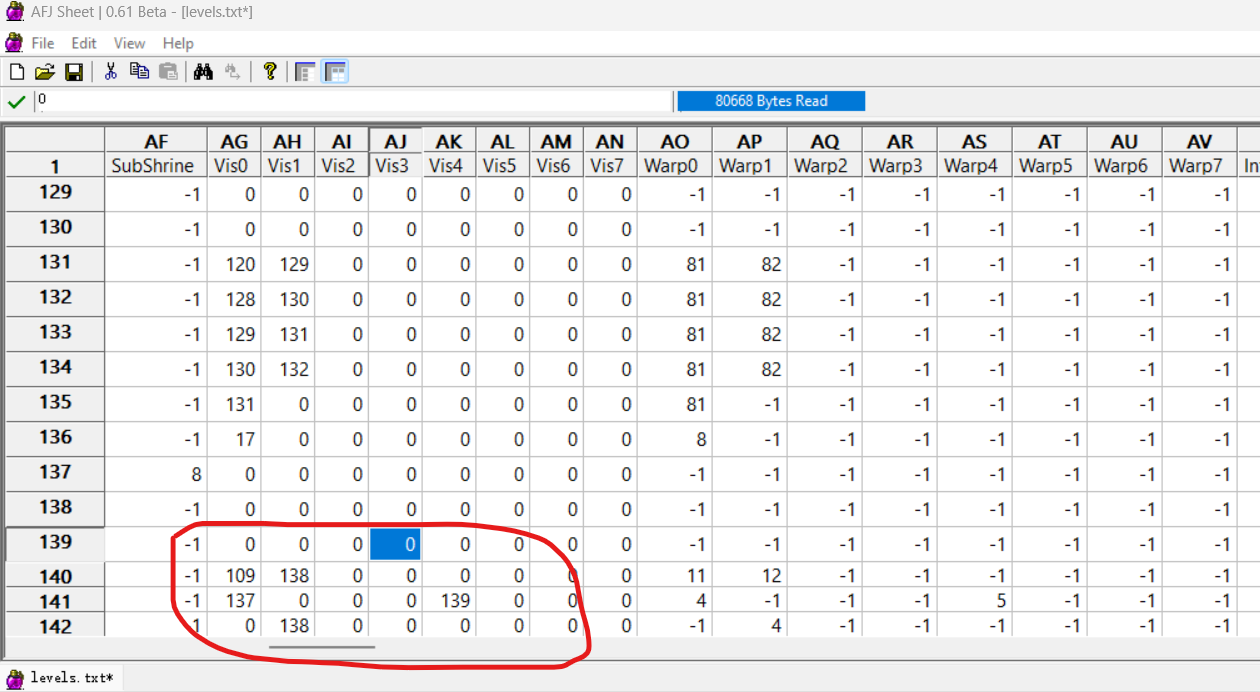
Task: Select row header 139
Action: [55, 542]
